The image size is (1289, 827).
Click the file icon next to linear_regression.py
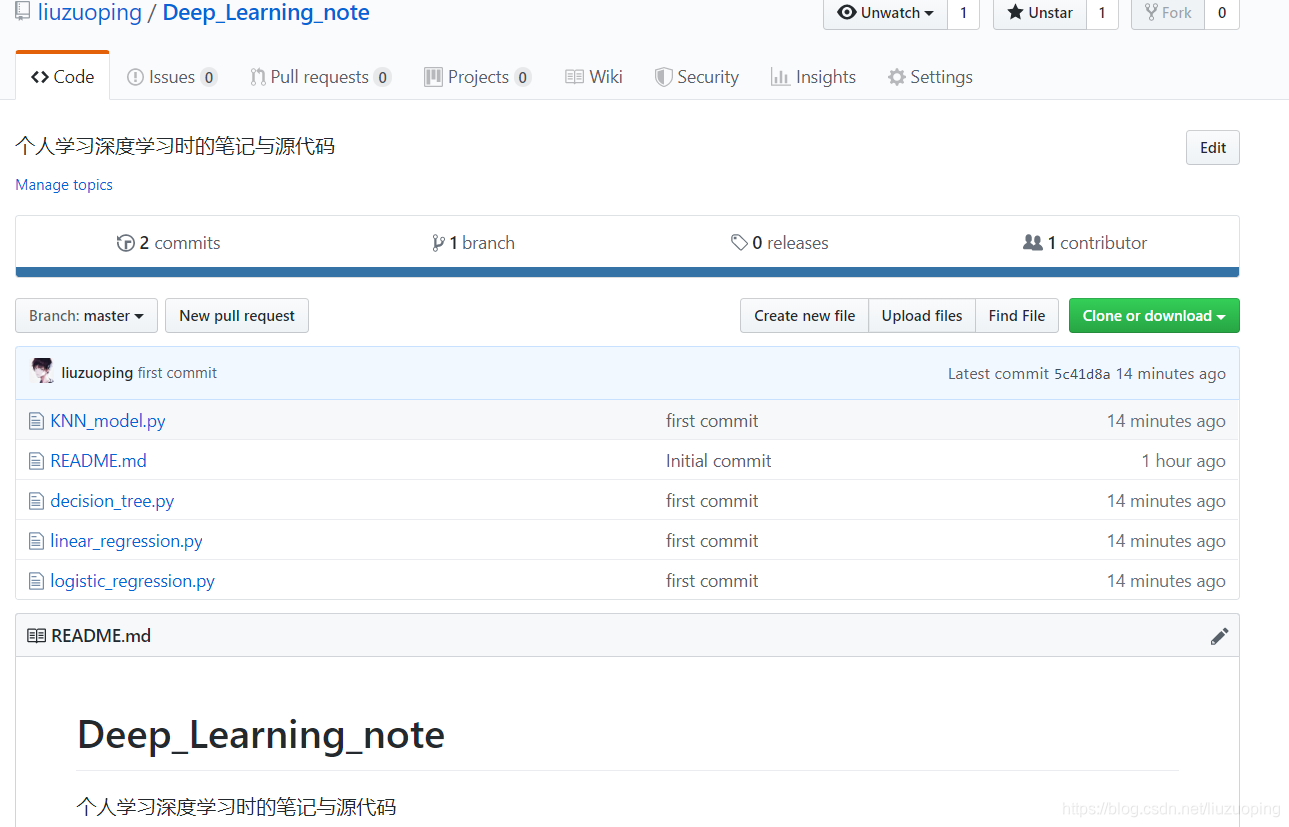(37, 541)
